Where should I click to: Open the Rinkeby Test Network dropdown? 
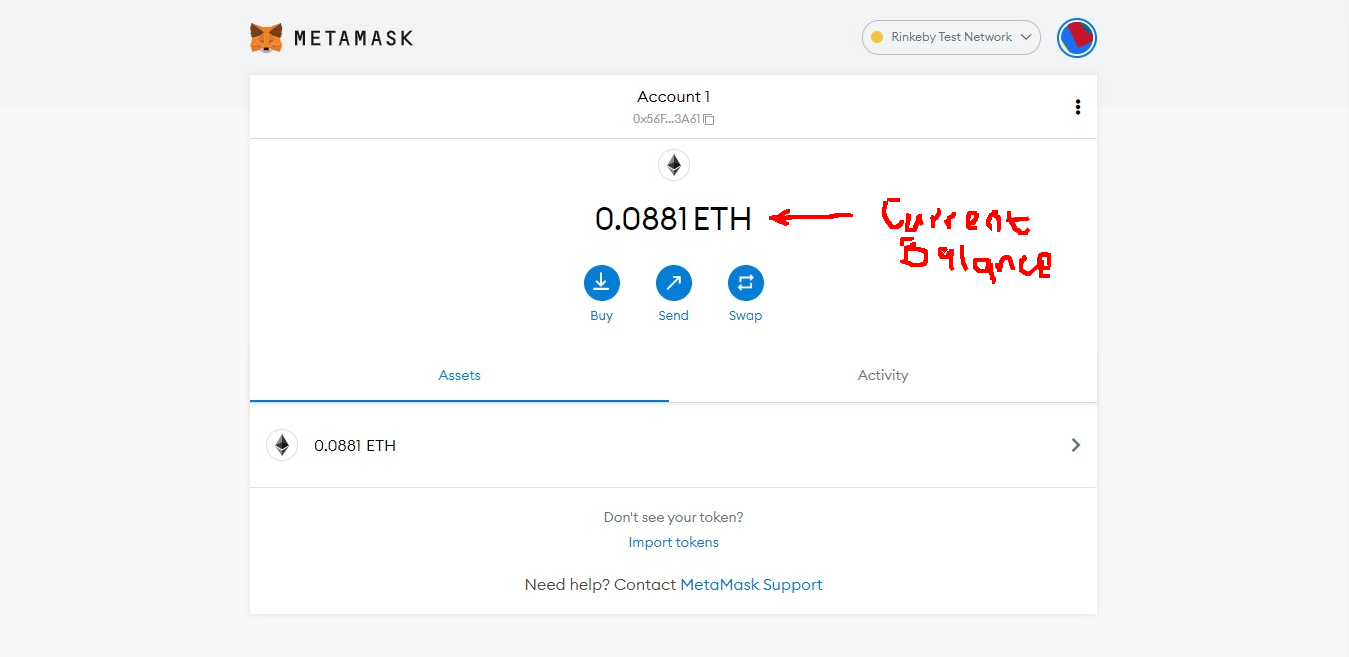click(x=951, y=37)
